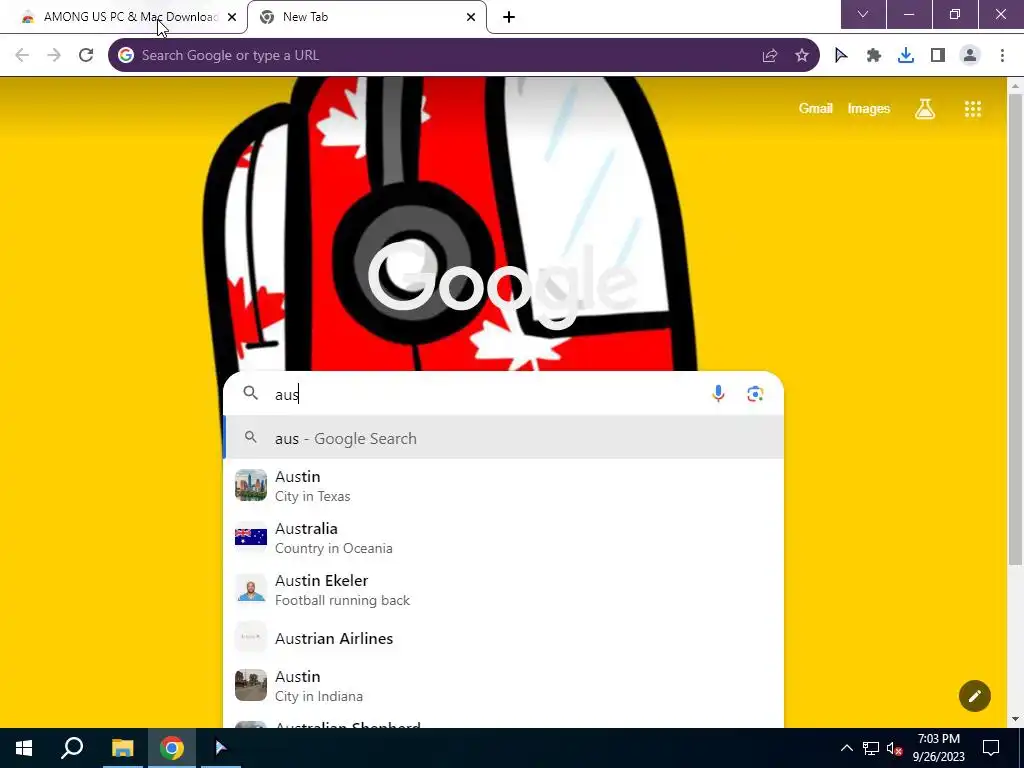Open the Images link

[869, 109]
